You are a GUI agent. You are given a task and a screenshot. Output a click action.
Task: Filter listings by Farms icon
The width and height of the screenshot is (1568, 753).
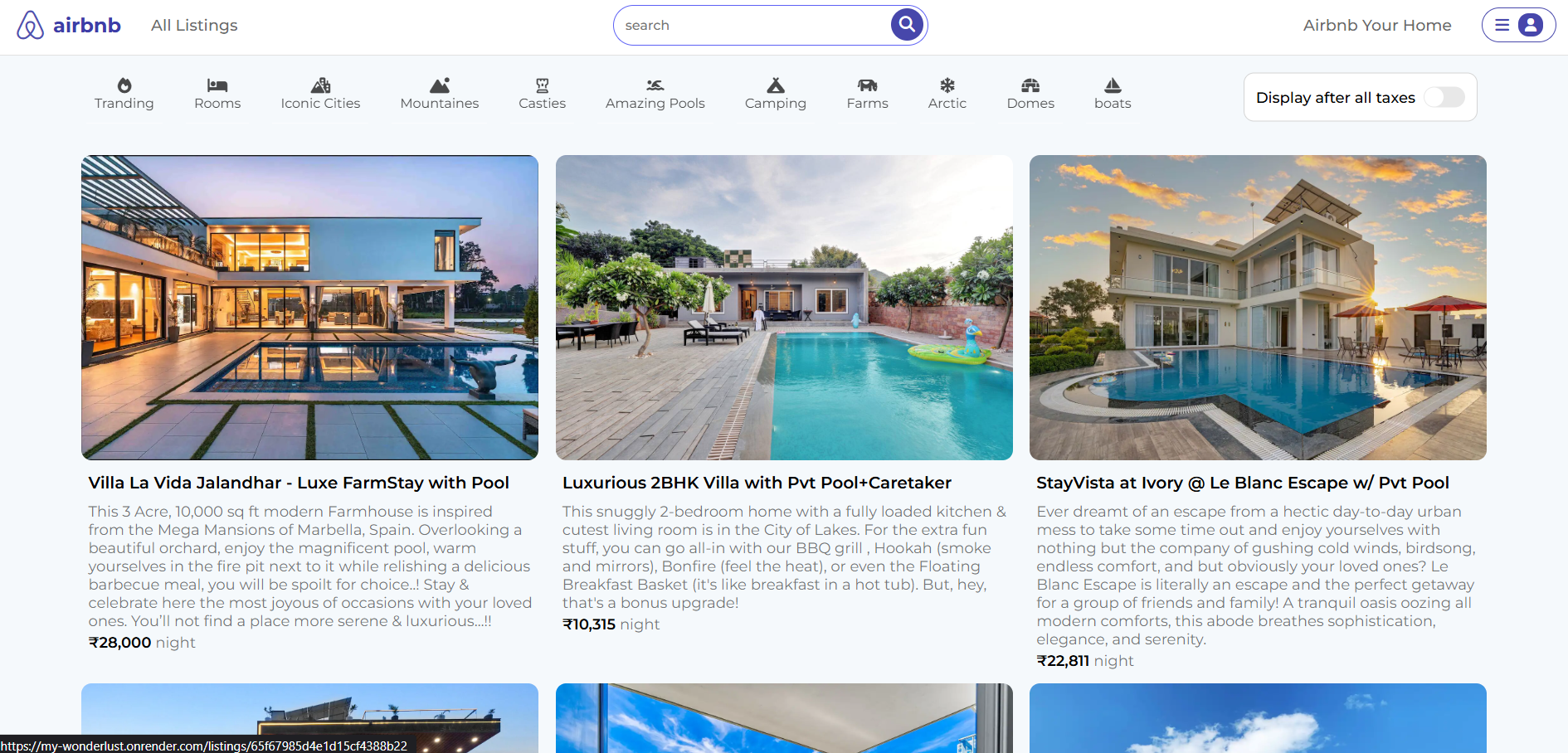coord(868,85)
